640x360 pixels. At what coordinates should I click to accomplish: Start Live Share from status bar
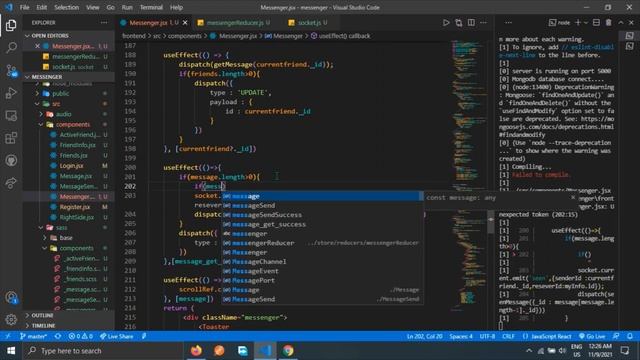pyautogui.click(x=117, y=336)
